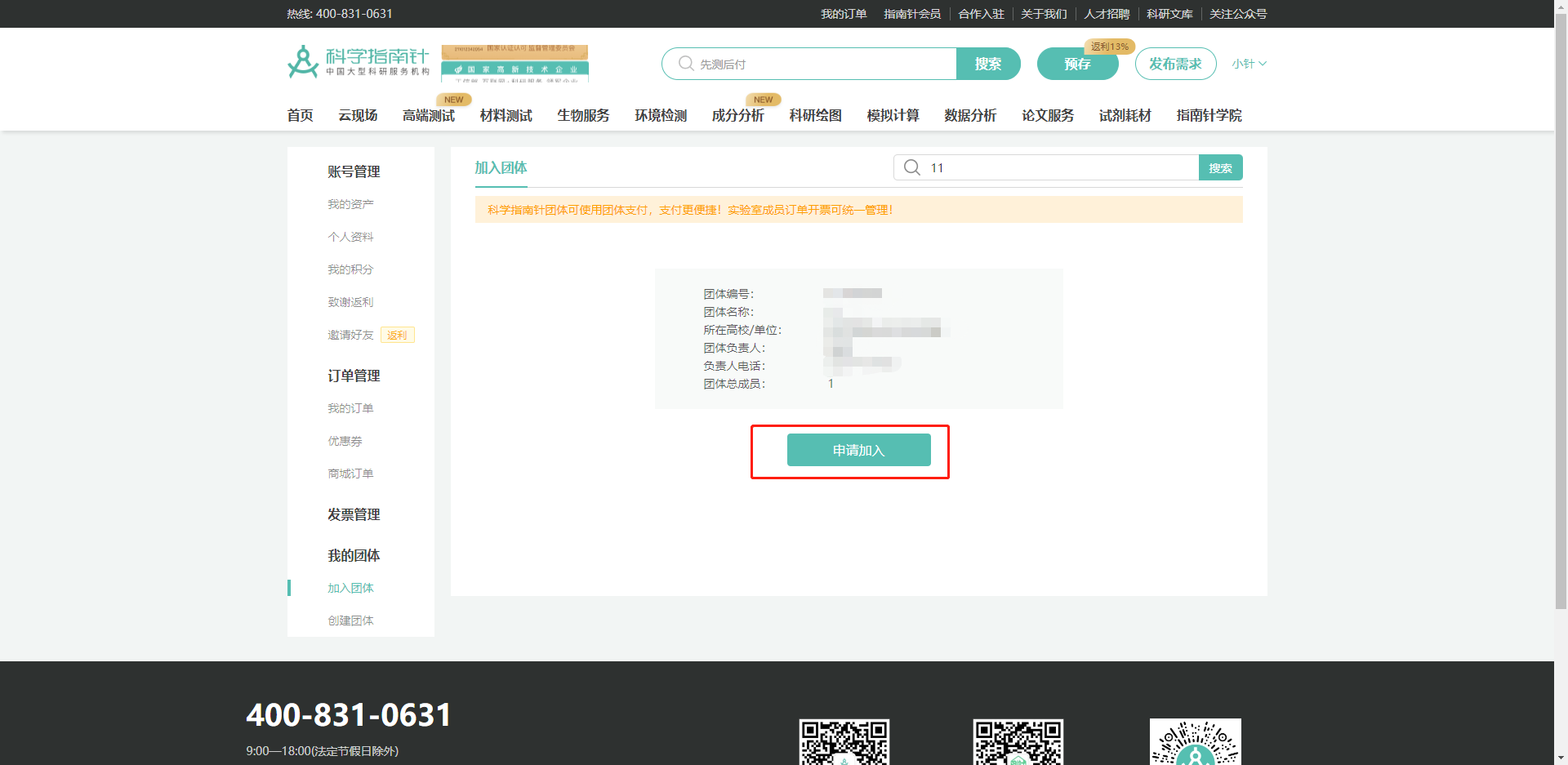The height and width of the screenshot is (765, 1568).
Task: Click the 发布需求 button
Action: [1176, 63]
